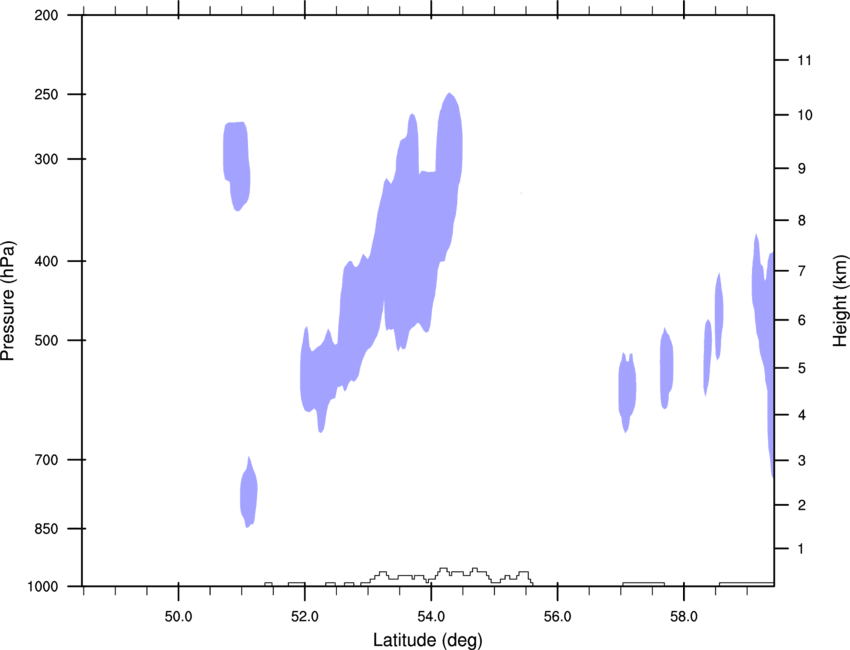The width and height of the screenshot is (850, 650).
Task: Click the Height (km) axis title
Action: [x=840, y=300]
